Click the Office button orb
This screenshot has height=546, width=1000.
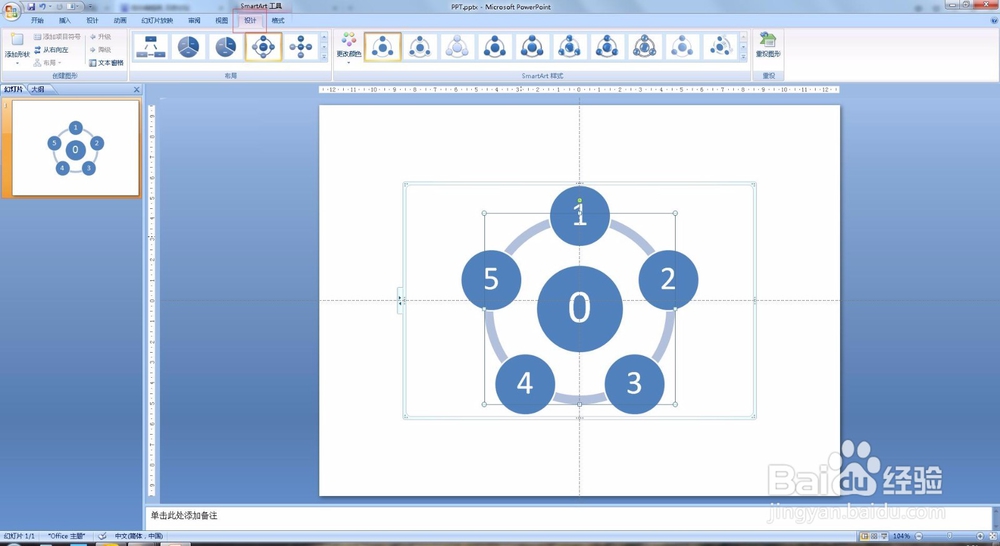(x=11, y=13)
